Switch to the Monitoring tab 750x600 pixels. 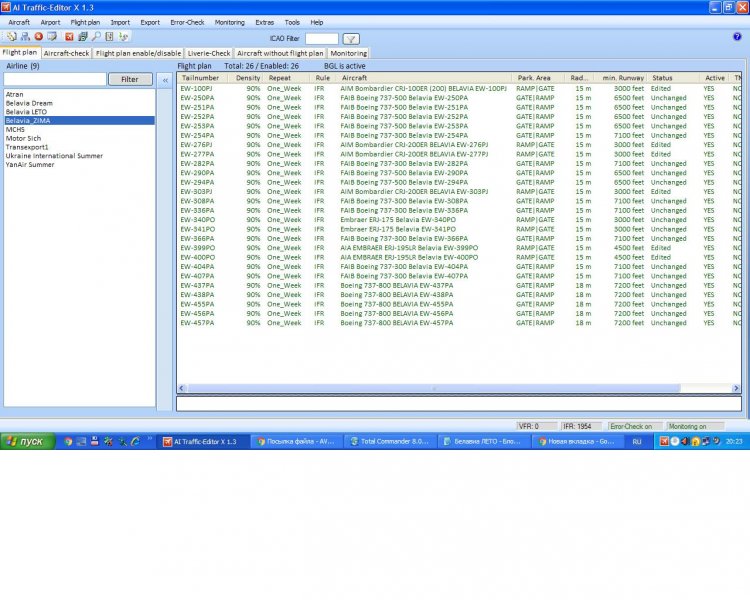pos(349,53)
